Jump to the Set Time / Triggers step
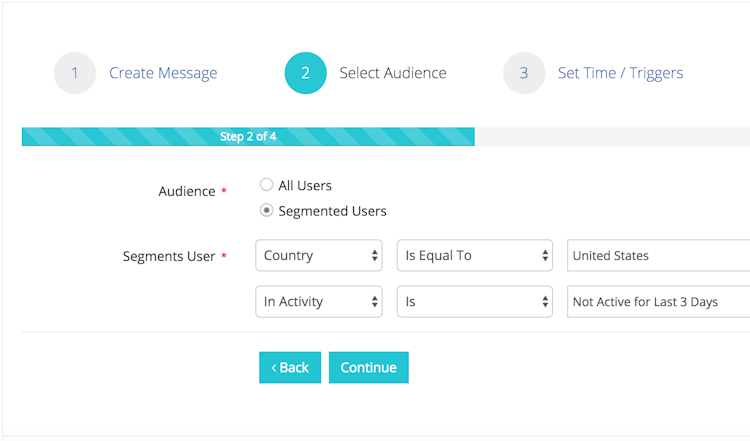 (x=620, y=73)
